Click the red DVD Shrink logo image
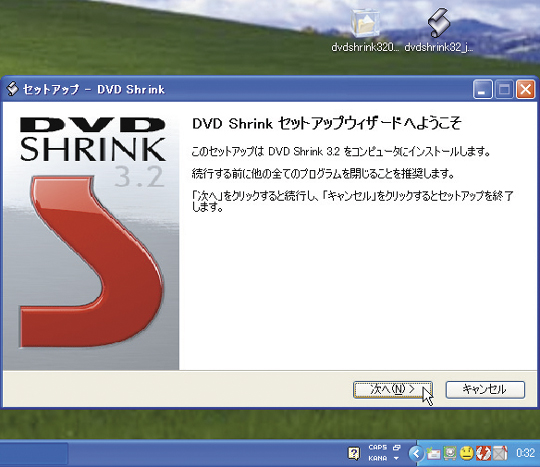 click(91, 261)
